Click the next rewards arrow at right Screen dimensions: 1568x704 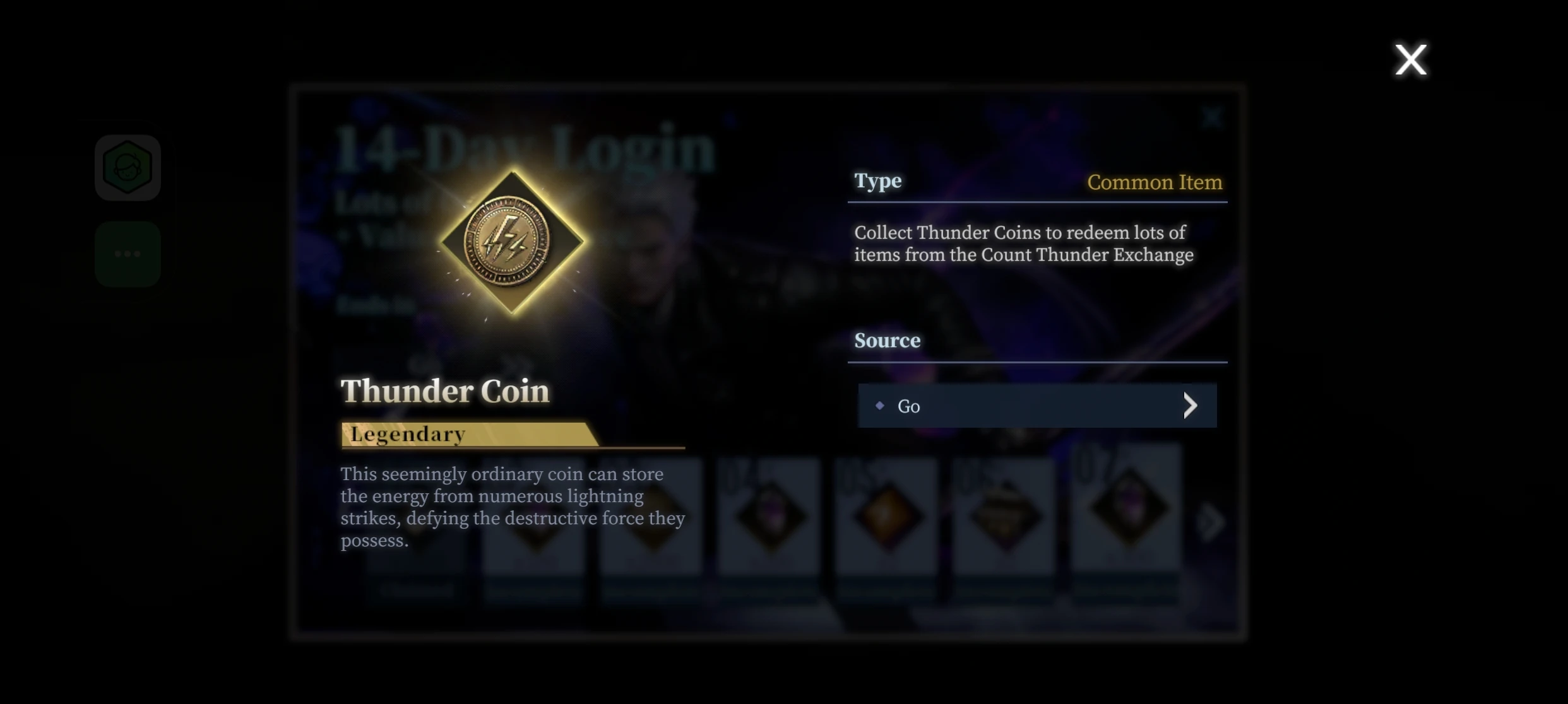(x=1211, y=521)
